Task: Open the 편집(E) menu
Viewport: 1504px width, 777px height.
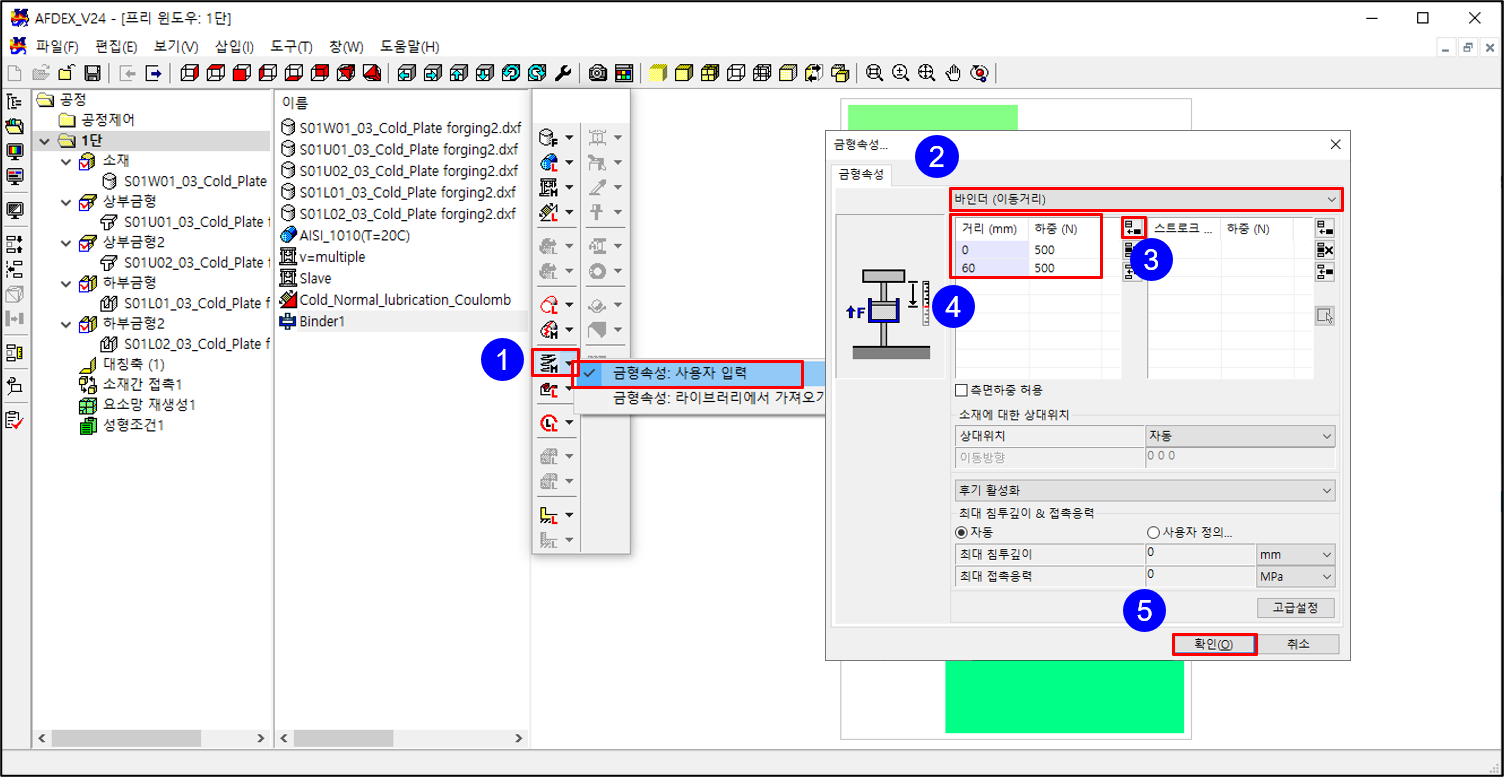Action: [x=116, y=47]
